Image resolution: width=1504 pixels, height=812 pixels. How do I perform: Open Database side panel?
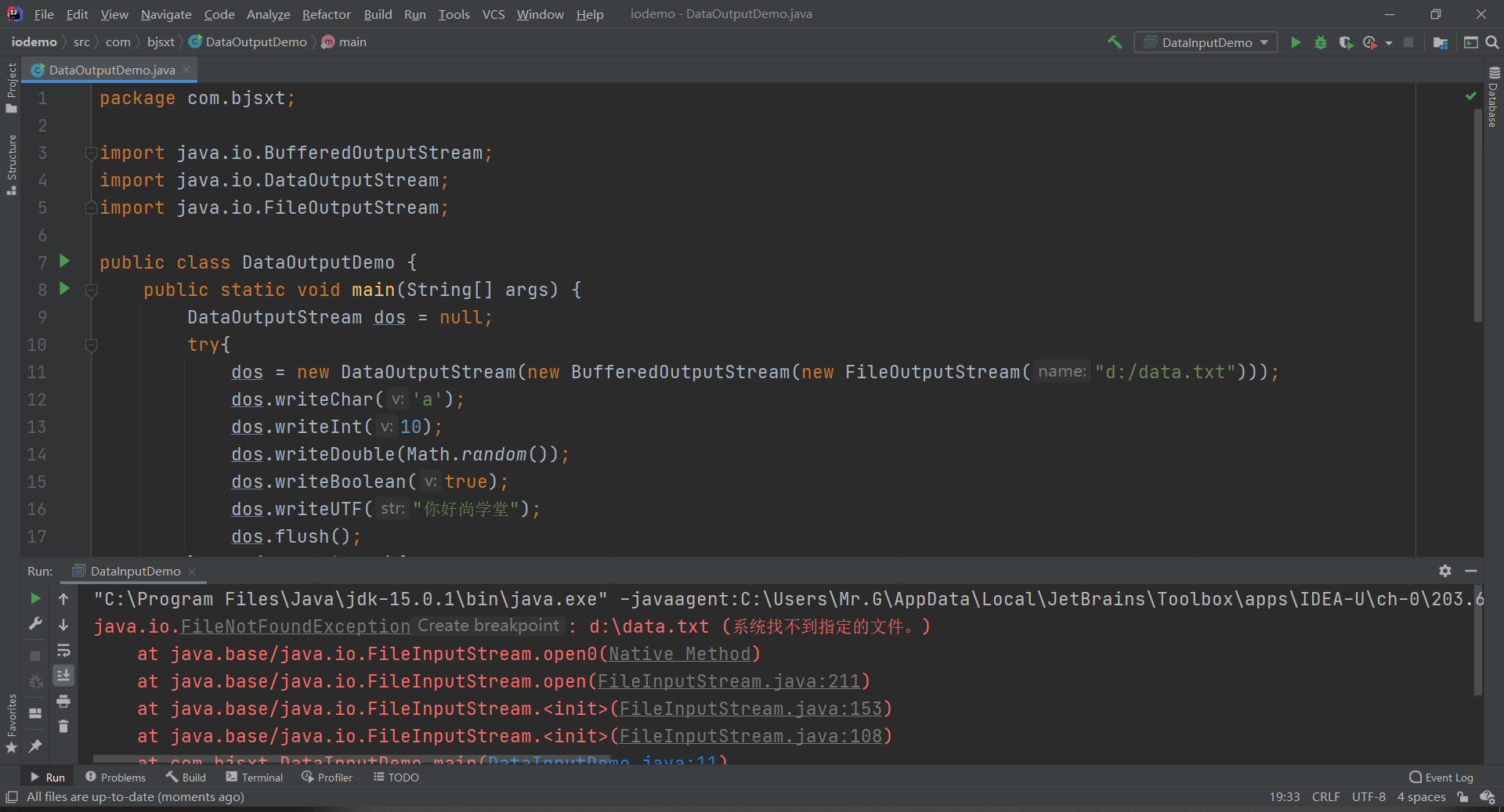tap(1493, 98)
